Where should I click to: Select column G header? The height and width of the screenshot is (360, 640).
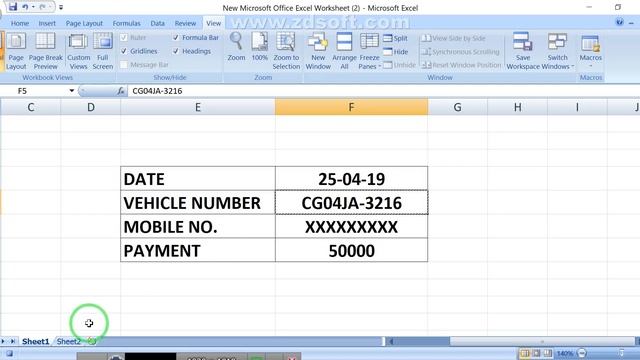click(458, 107)
